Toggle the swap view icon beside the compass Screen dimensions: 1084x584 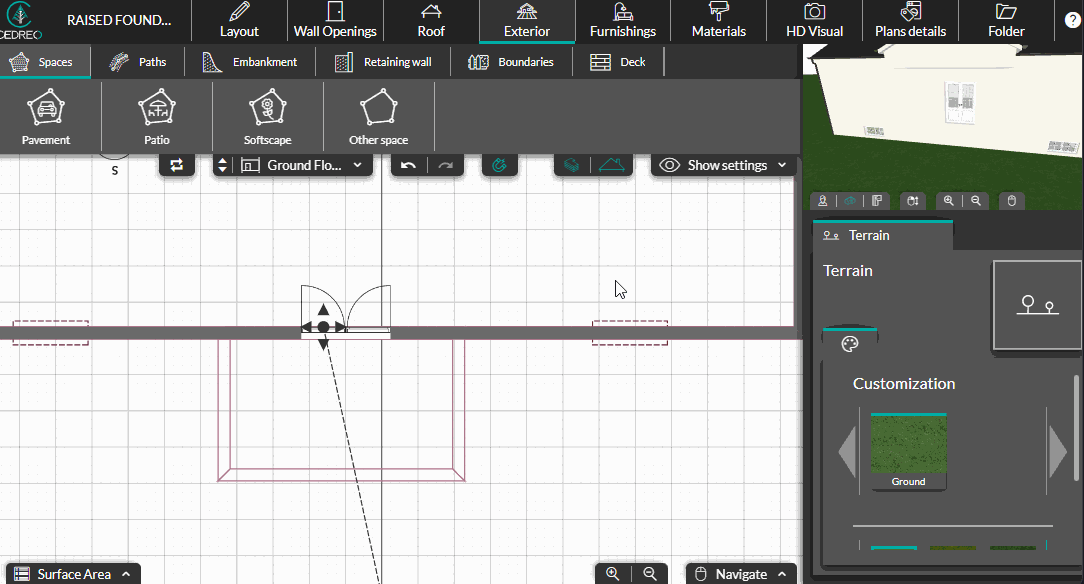(176, 165)
